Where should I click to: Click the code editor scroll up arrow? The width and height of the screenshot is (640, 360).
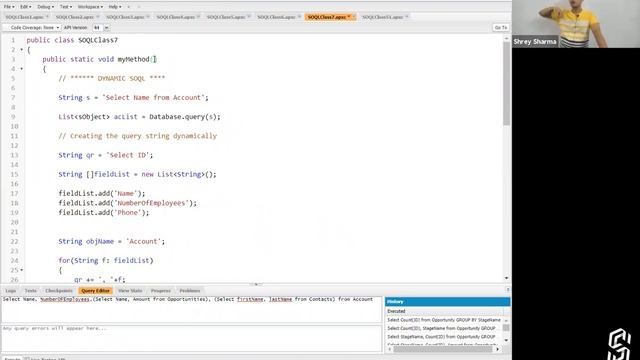[x=506, y=38]
